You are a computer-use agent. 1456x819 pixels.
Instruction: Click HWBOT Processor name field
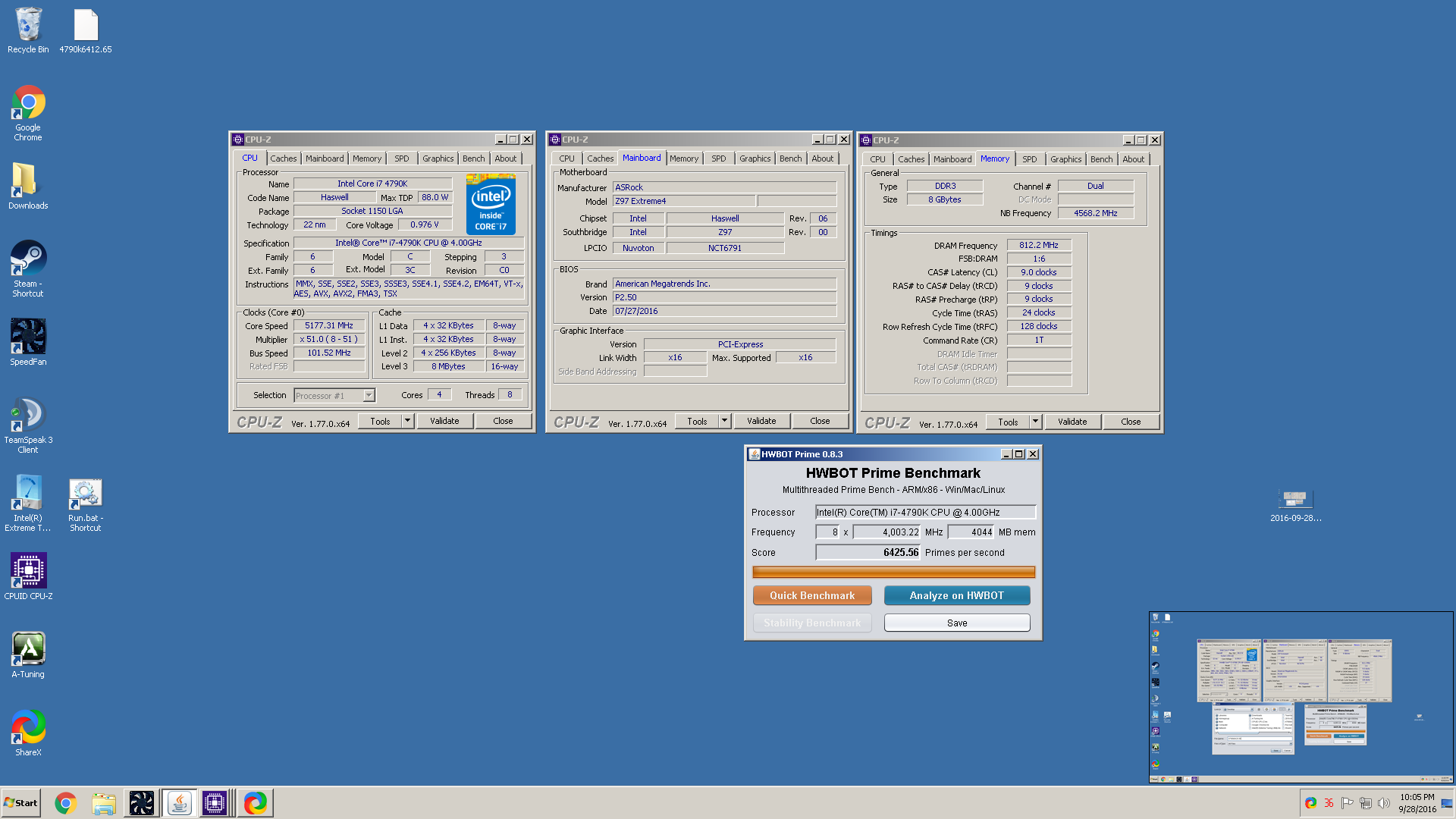[925, 512]
